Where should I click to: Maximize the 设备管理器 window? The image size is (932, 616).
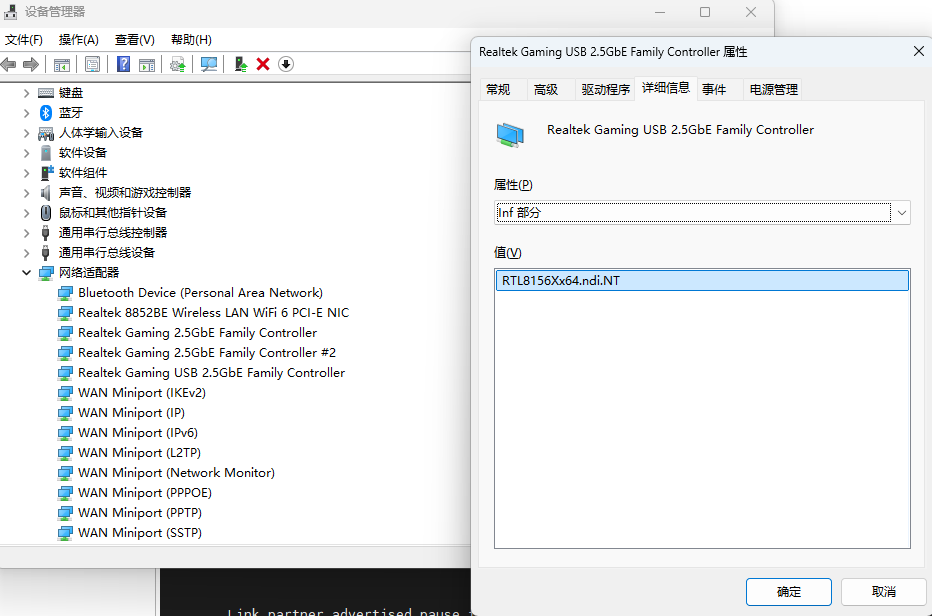tap(705, 12)
